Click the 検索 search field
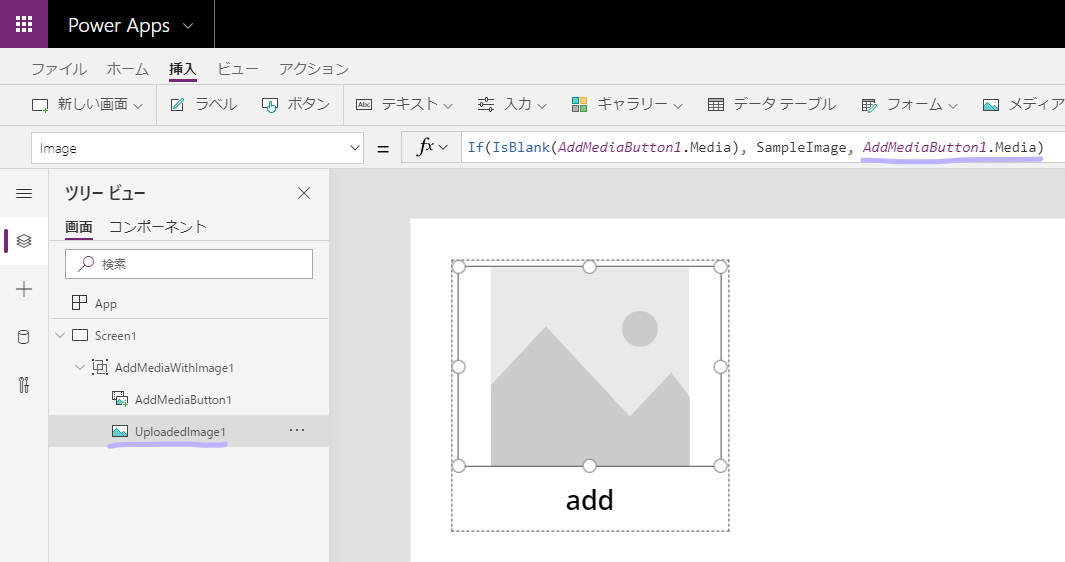Viewport: 1065px width, 562px height. pyautogui.click(x=189, y=264)
